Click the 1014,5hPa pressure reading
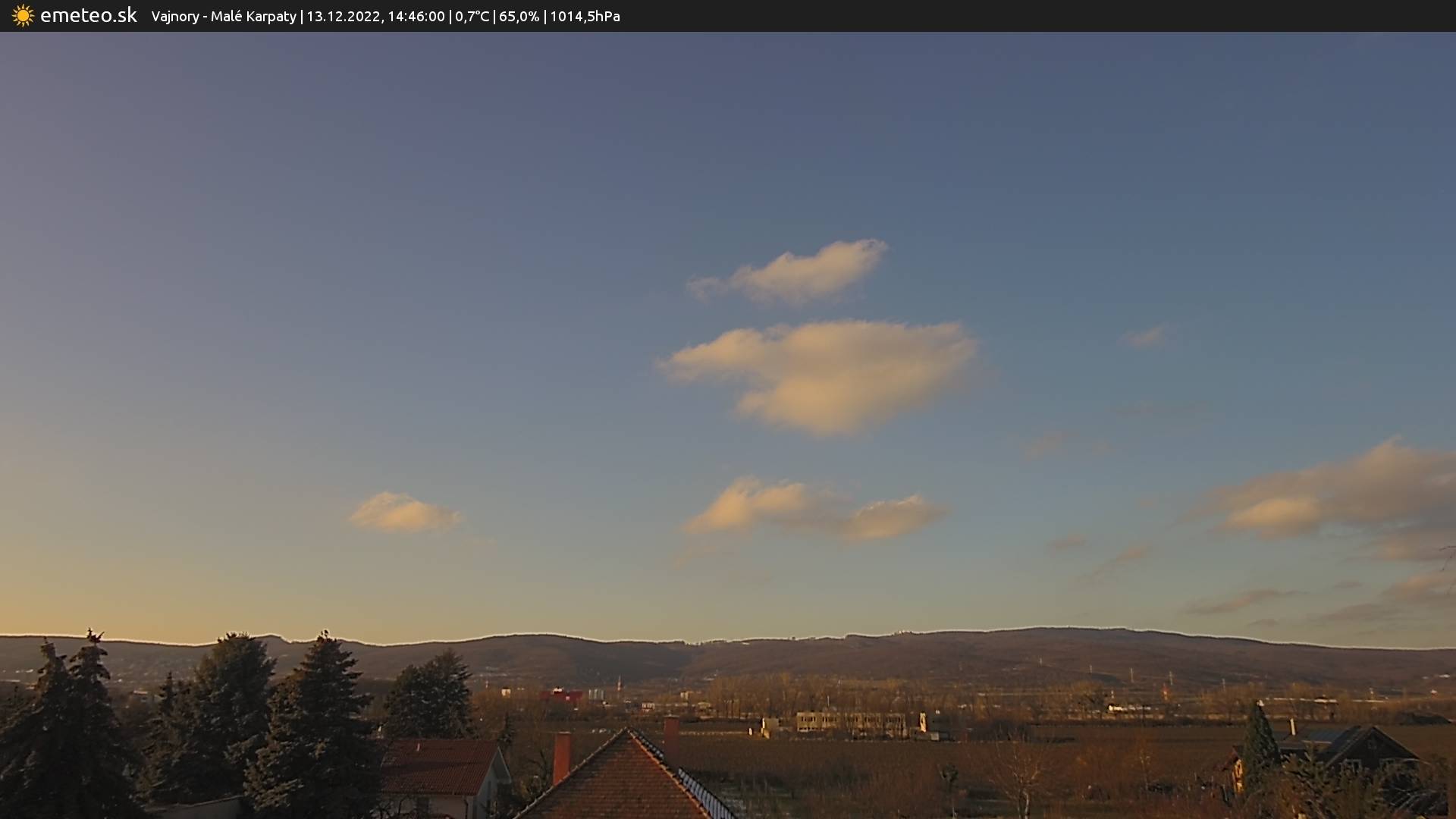The image size is (1456, 819). (585, 17)
